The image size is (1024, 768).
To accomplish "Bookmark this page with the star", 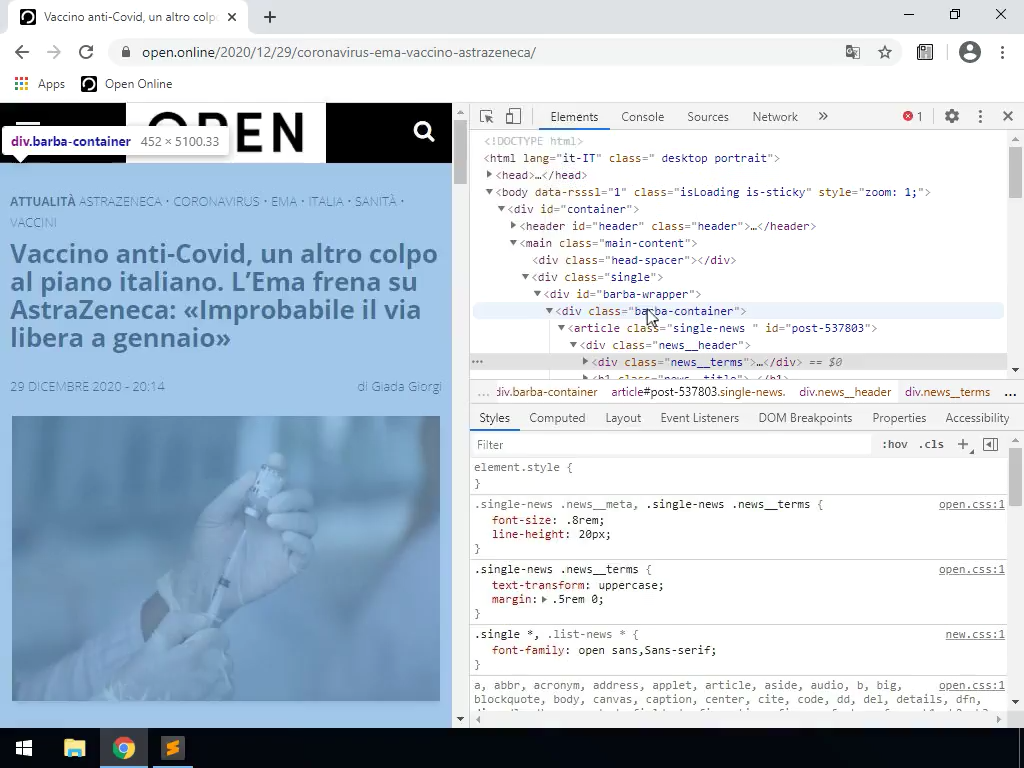I will [885, 52].
